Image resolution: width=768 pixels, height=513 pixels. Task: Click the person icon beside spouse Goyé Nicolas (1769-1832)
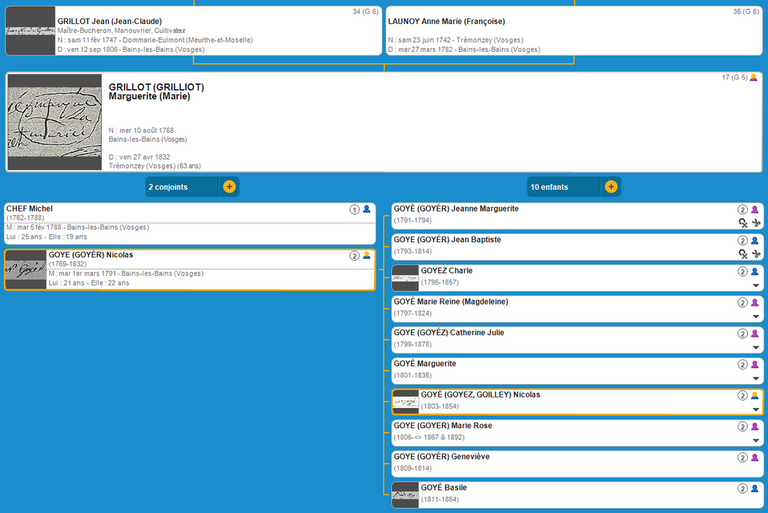pos(367,255)
